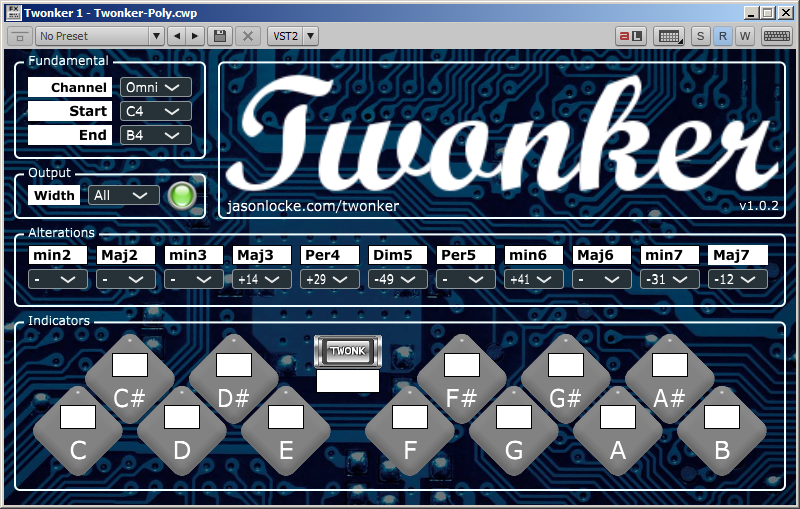The image size is (800, 509).
Task: Open the Maj3 alteration dropdown
Action: coord(261,279)
